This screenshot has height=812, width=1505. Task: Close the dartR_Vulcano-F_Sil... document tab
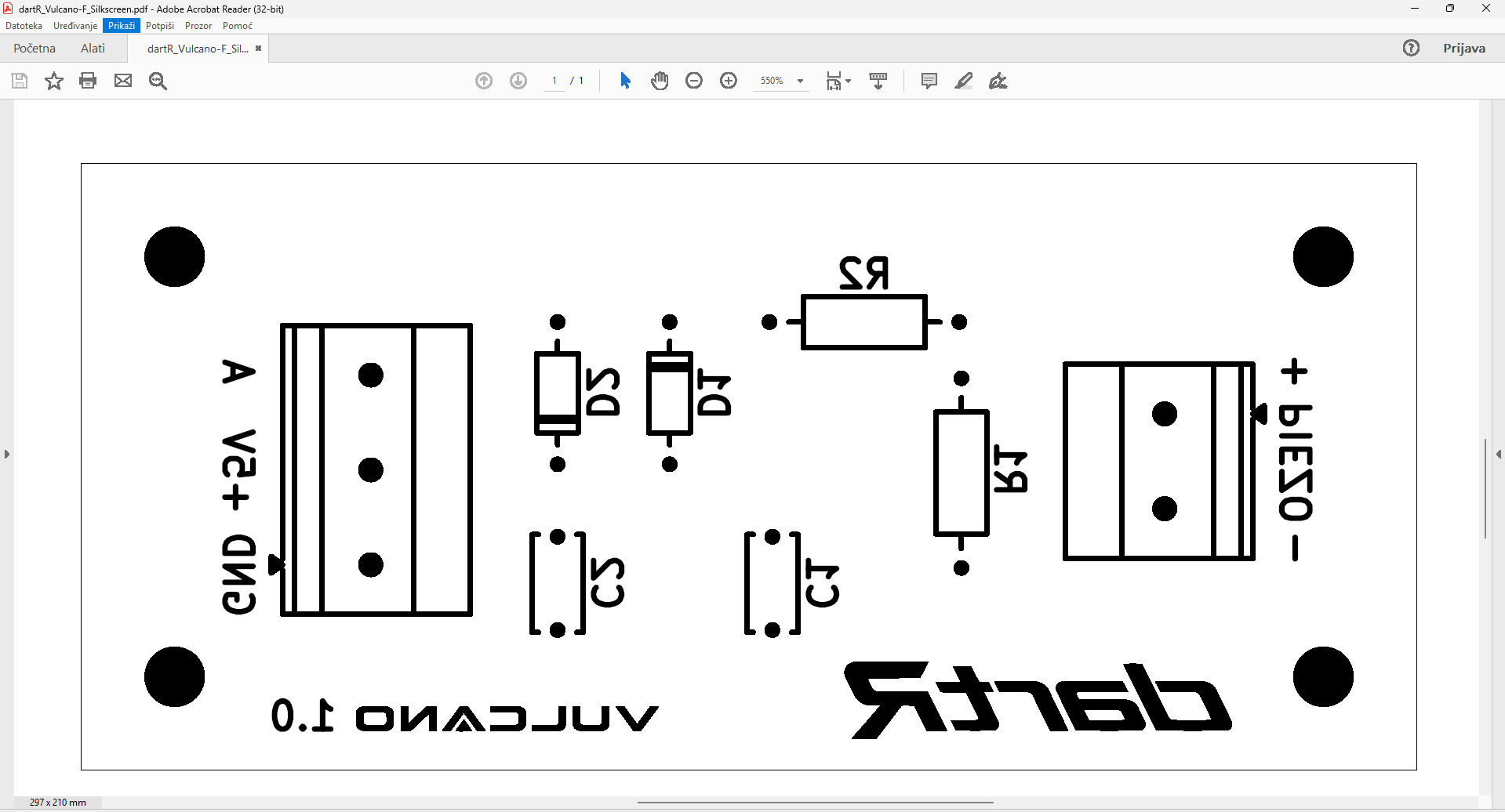(x=258, y=49)
